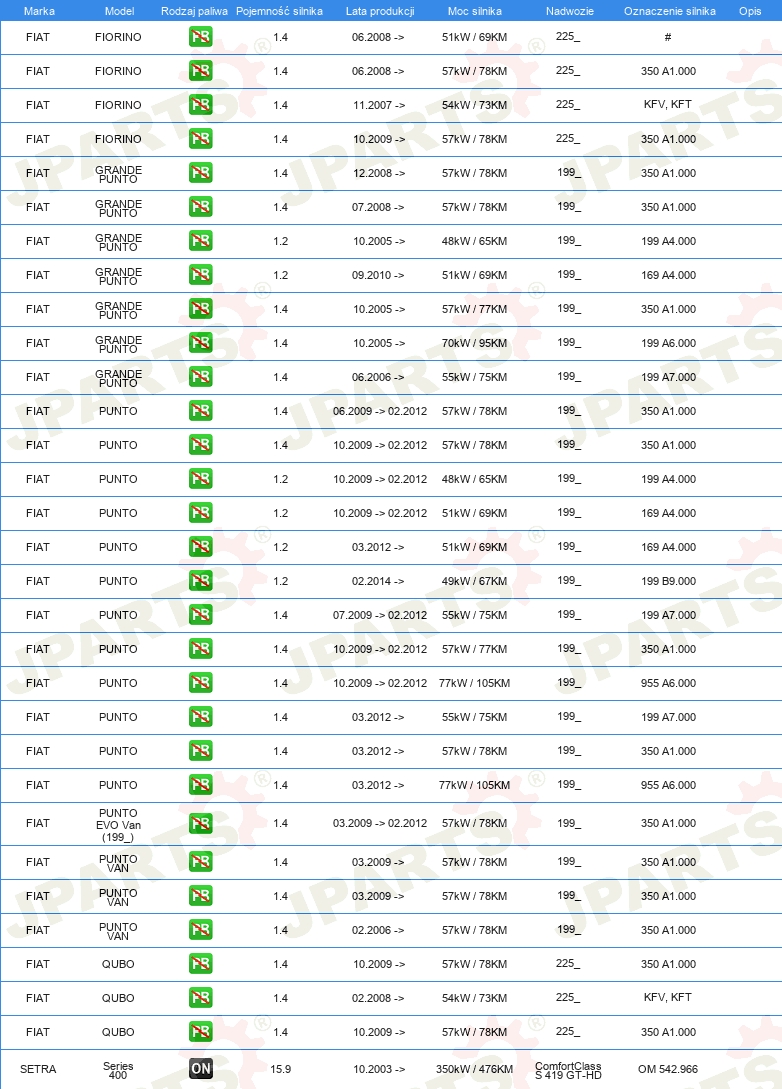Click petrol fuel icon in Grande Punto 09.2010 row

coord(201,275)
